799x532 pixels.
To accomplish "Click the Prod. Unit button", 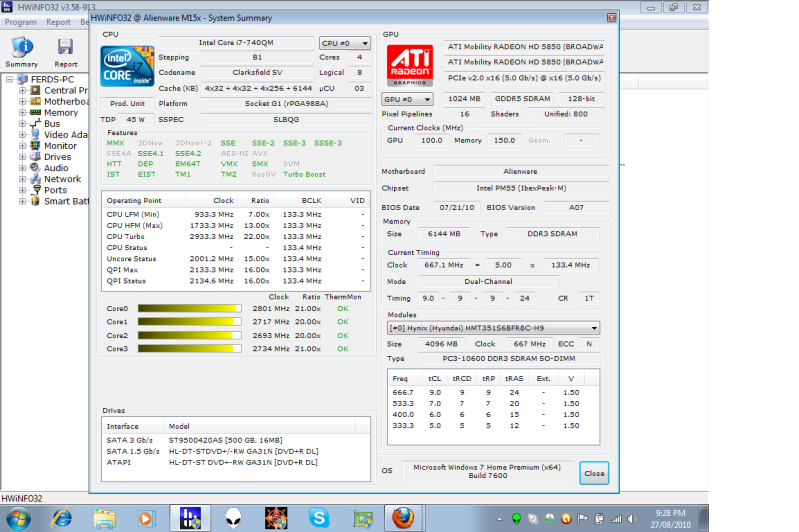I will (x=127, y=103).
